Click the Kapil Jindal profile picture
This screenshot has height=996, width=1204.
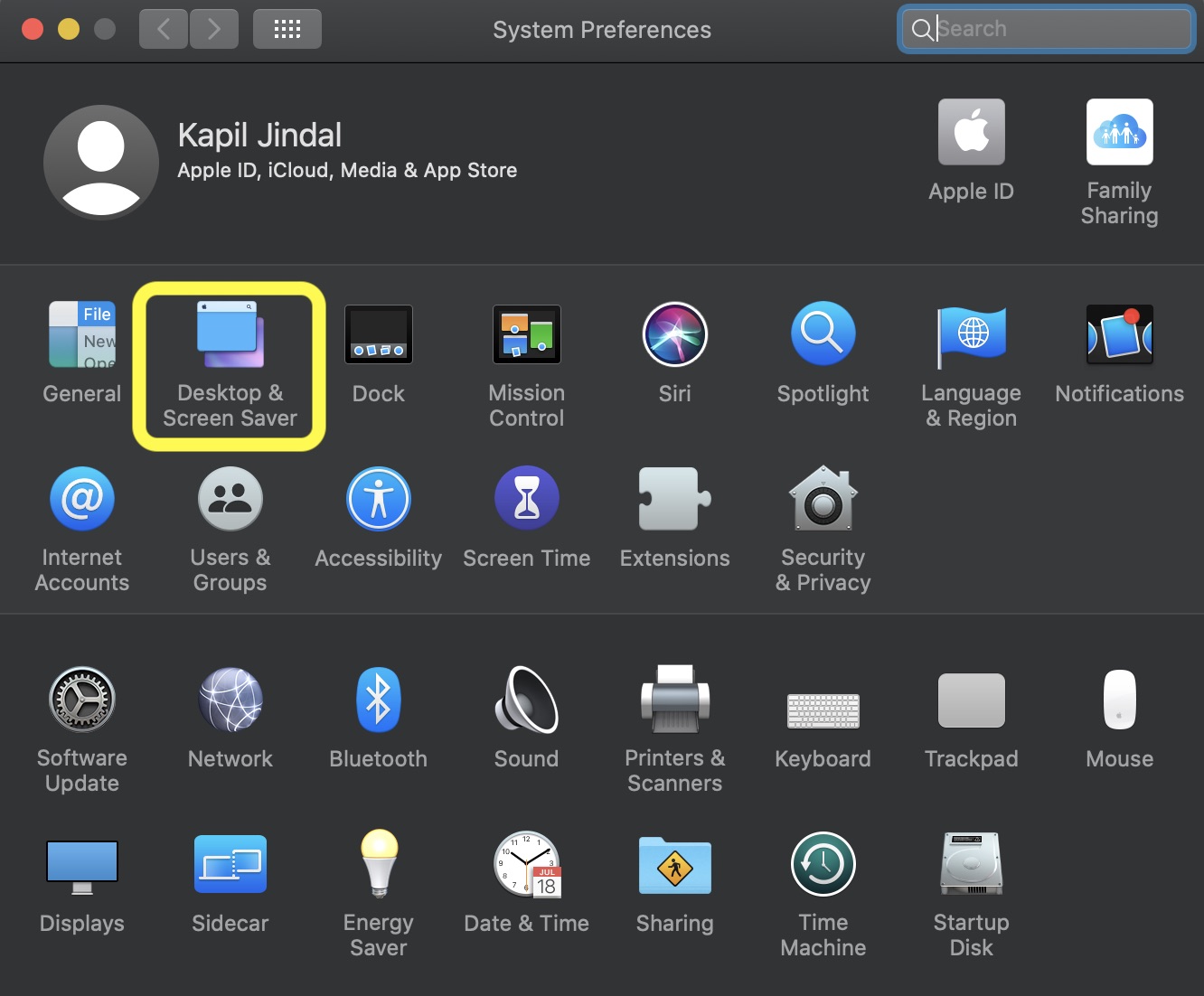(x=100, y=163)
